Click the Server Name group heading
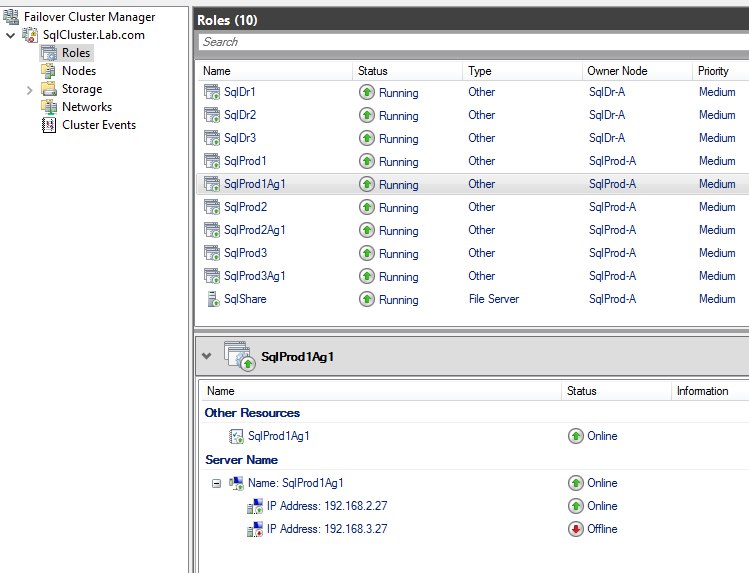The width and height of the screenshot is (749, 573). (x=241, y=460)
